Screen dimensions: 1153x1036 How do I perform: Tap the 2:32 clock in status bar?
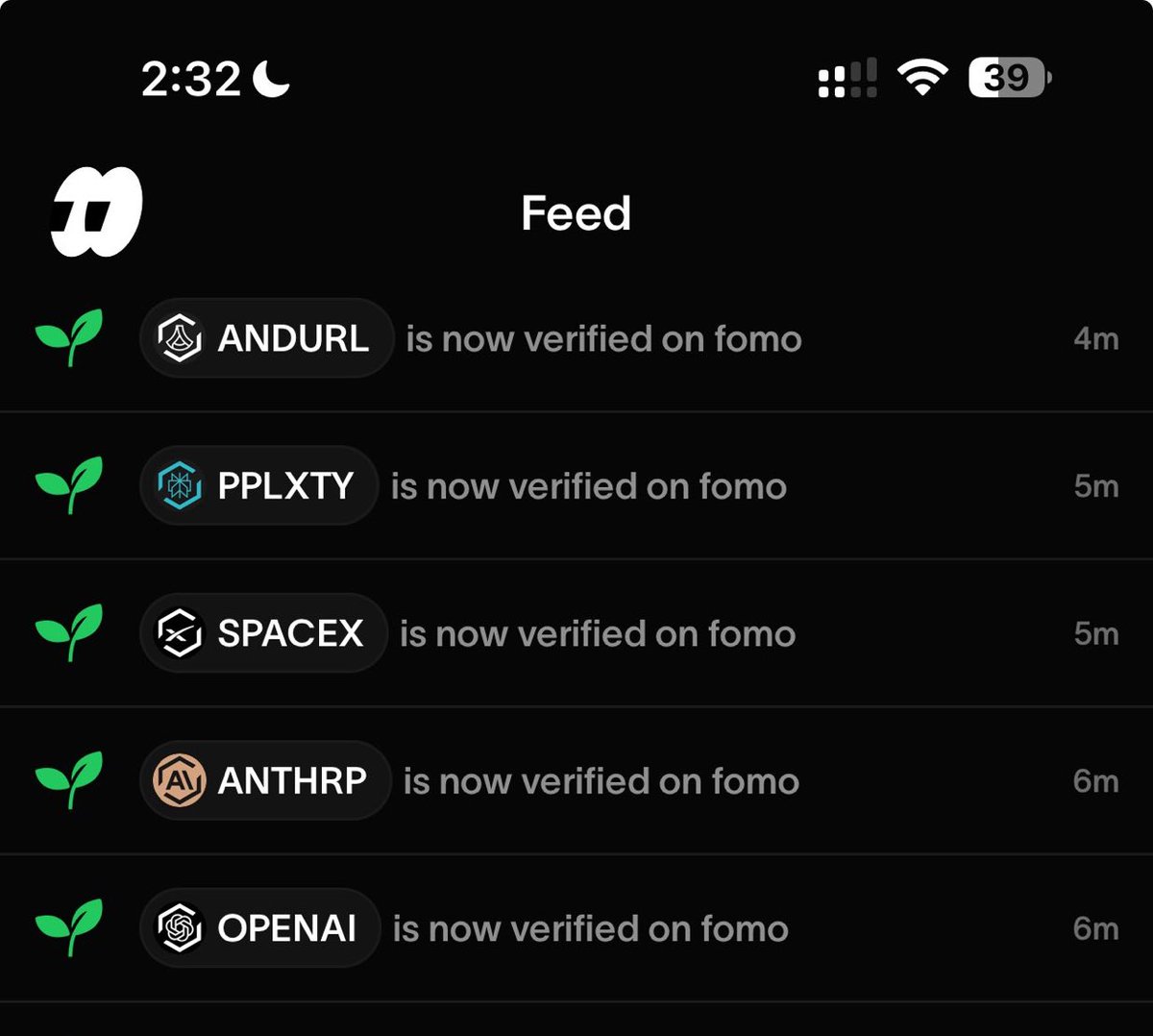(x=191, y=79)
